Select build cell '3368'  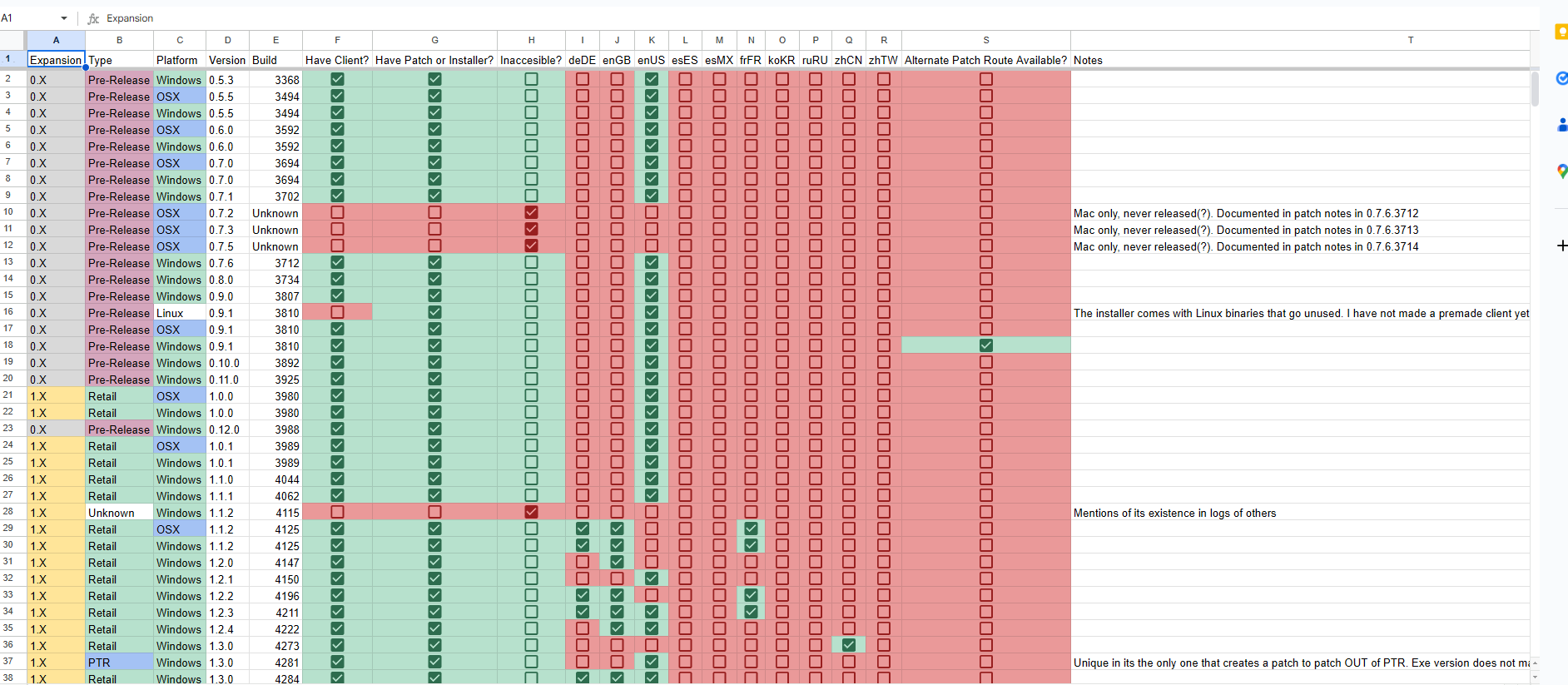point(275,79)
